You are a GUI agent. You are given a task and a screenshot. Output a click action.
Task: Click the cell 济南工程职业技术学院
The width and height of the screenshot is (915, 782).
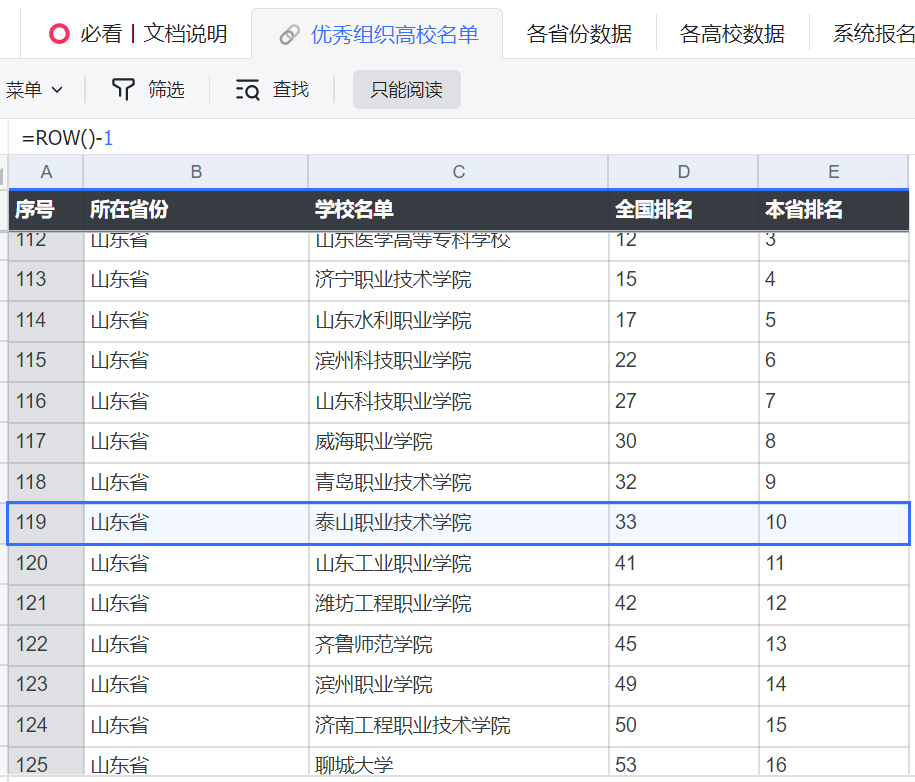click(412, 725)
